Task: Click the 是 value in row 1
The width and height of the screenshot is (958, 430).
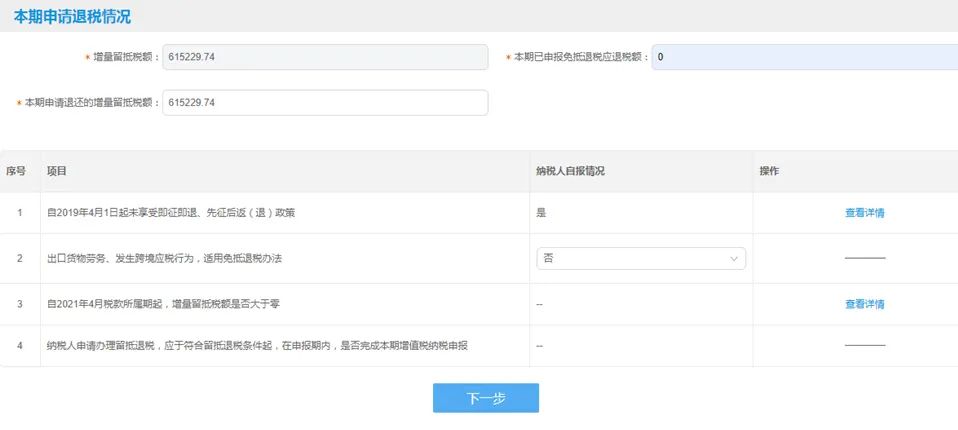Action: 541,213
